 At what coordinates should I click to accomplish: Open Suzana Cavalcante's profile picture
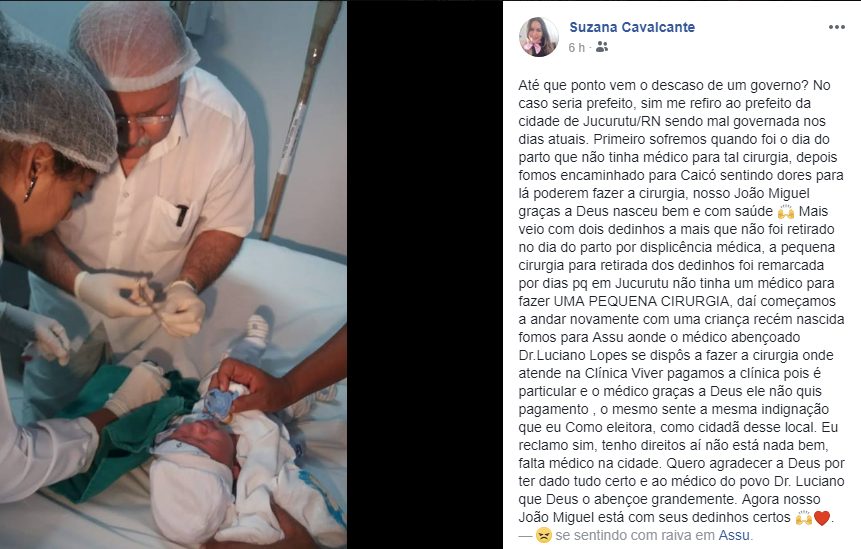coord(539,37)
